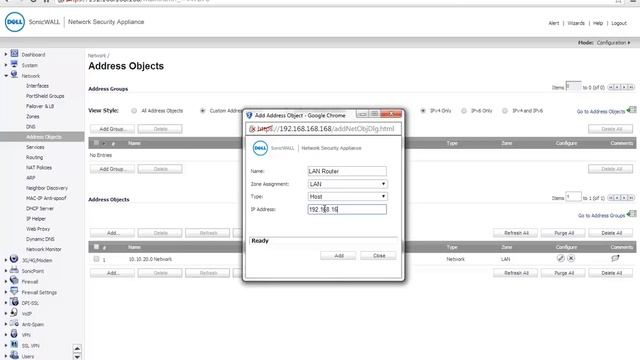Select the IPv4 and IPv6 option

[x=505, y=111]
